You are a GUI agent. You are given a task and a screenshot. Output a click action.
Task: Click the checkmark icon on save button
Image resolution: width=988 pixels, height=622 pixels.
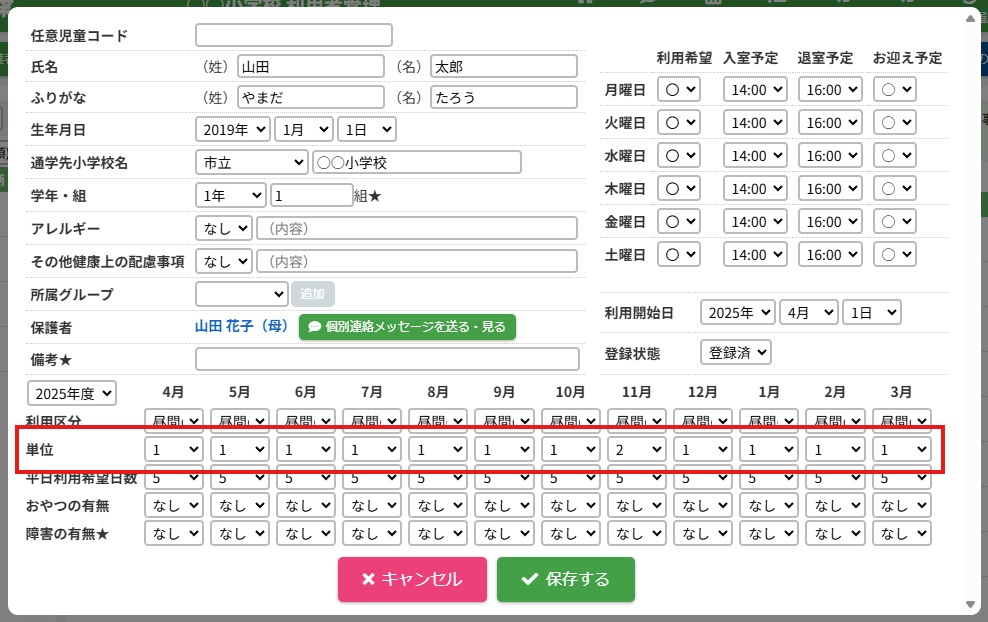coord(529,579)
